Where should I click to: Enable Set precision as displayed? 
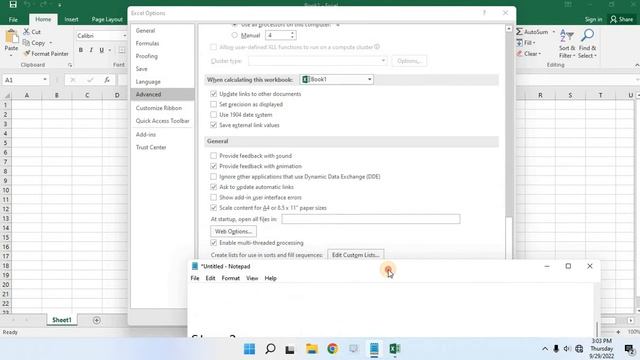(x=213, y=104)
